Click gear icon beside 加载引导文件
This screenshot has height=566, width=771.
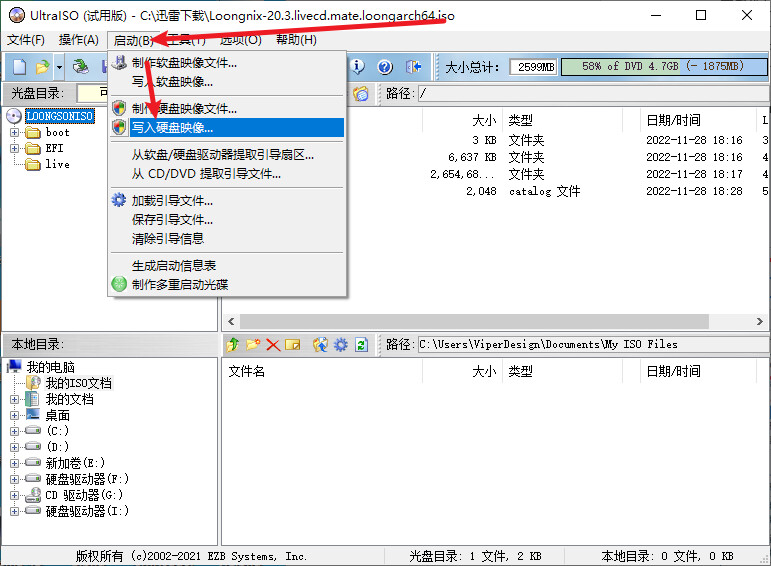pos(119,200)
